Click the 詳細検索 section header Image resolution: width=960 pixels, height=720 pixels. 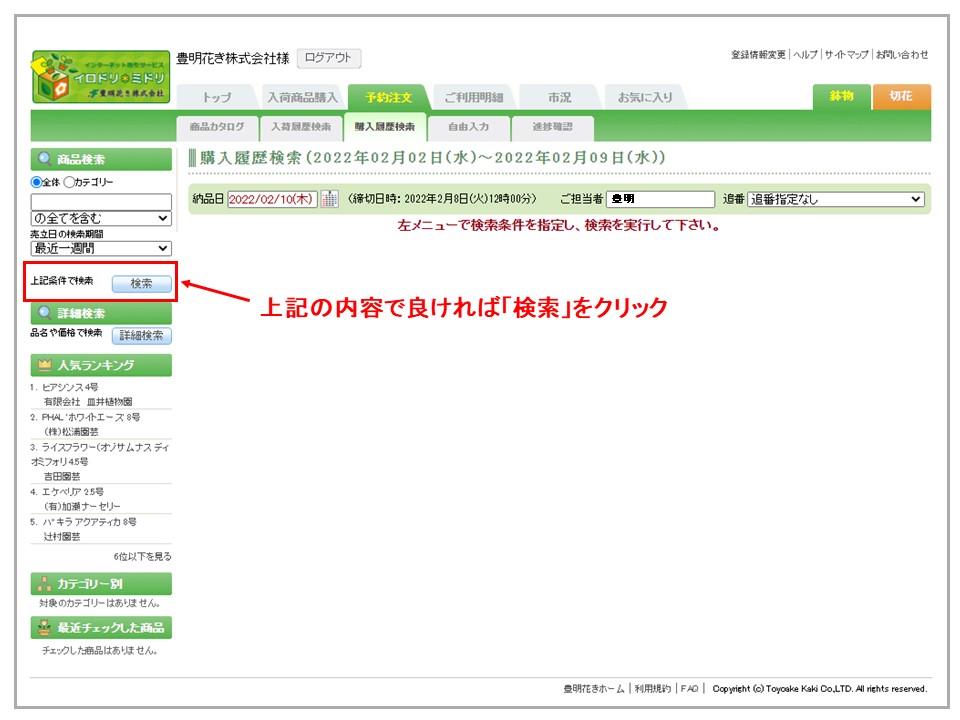point(101,313)
